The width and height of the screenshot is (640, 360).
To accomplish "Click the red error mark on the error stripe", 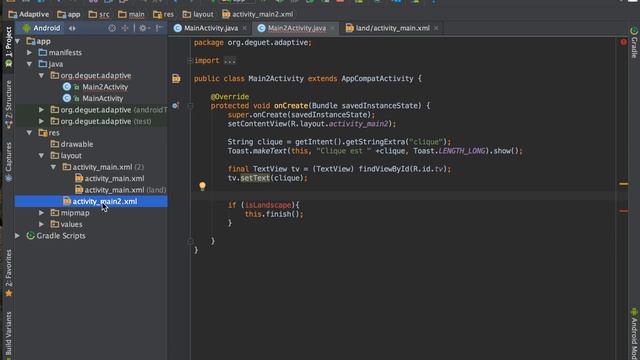I will pyautogui.click(x=624, y=211).
